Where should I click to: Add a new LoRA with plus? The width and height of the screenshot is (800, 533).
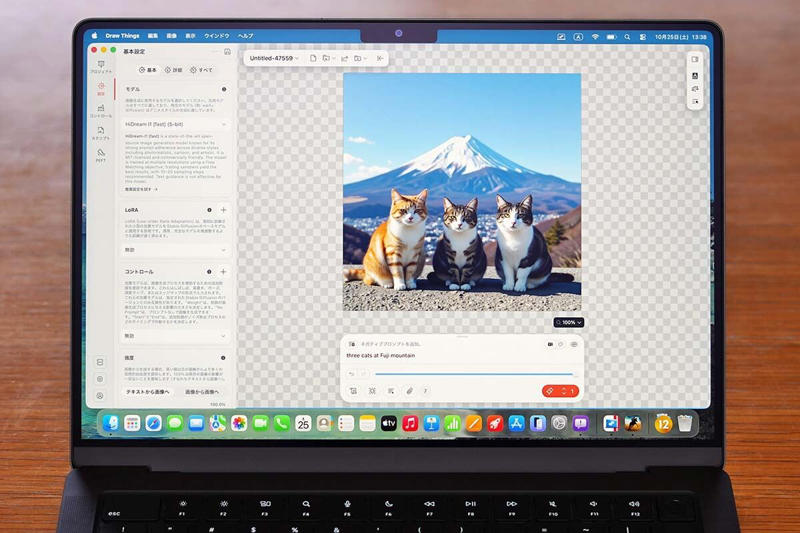tap(223, 210)
